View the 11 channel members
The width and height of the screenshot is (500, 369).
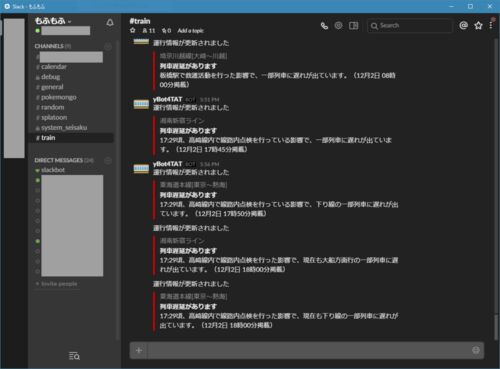(149, 31)
